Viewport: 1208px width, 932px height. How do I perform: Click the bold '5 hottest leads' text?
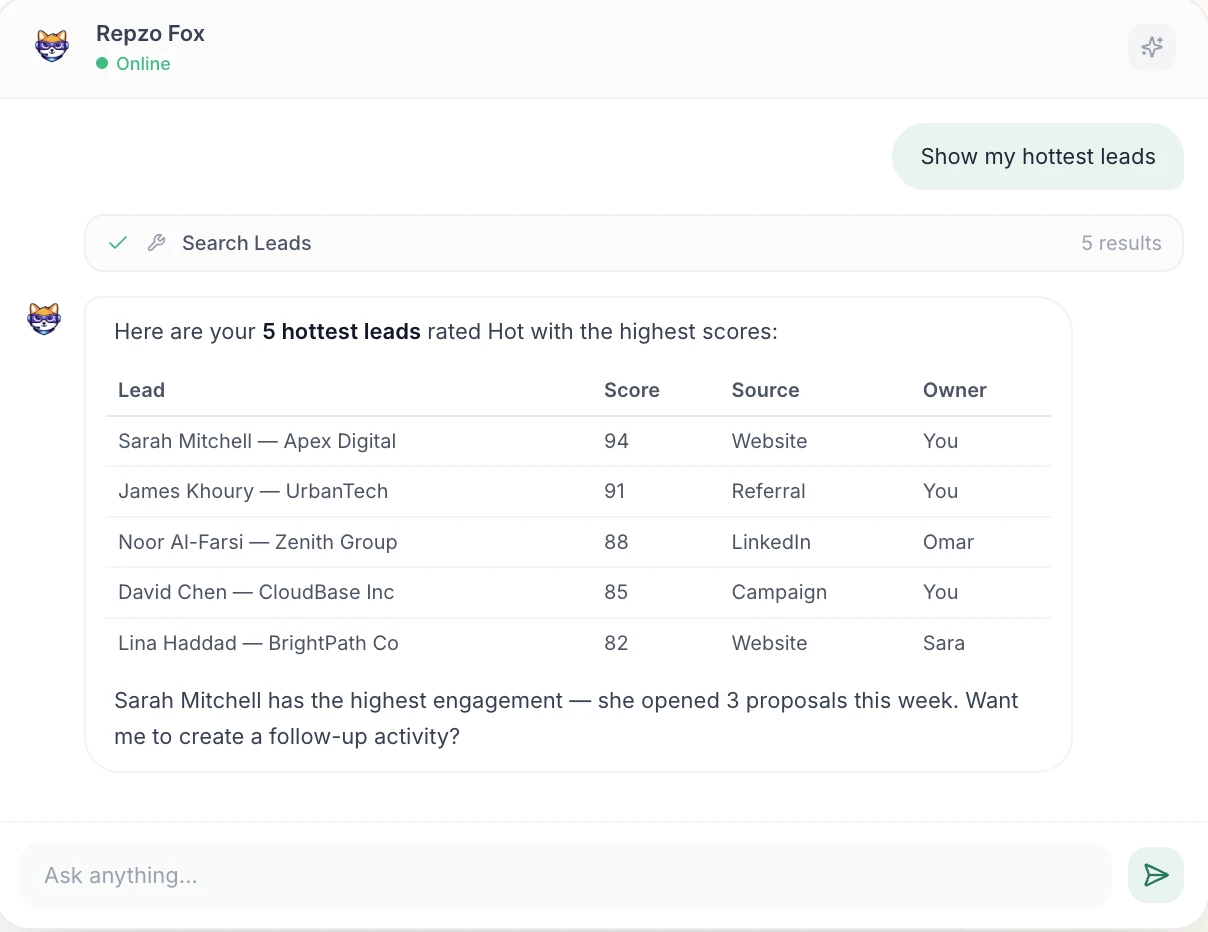coord(341,331)
